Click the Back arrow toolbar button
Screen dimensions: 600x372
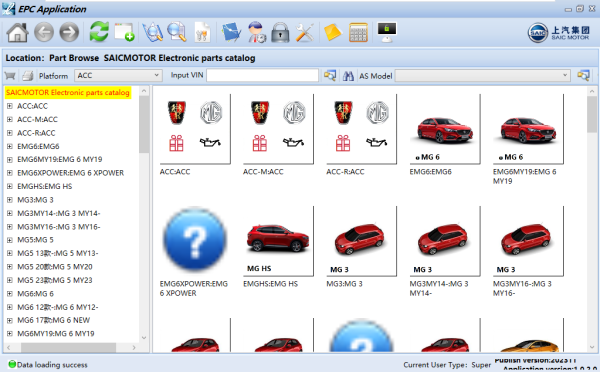coord(44,32)
